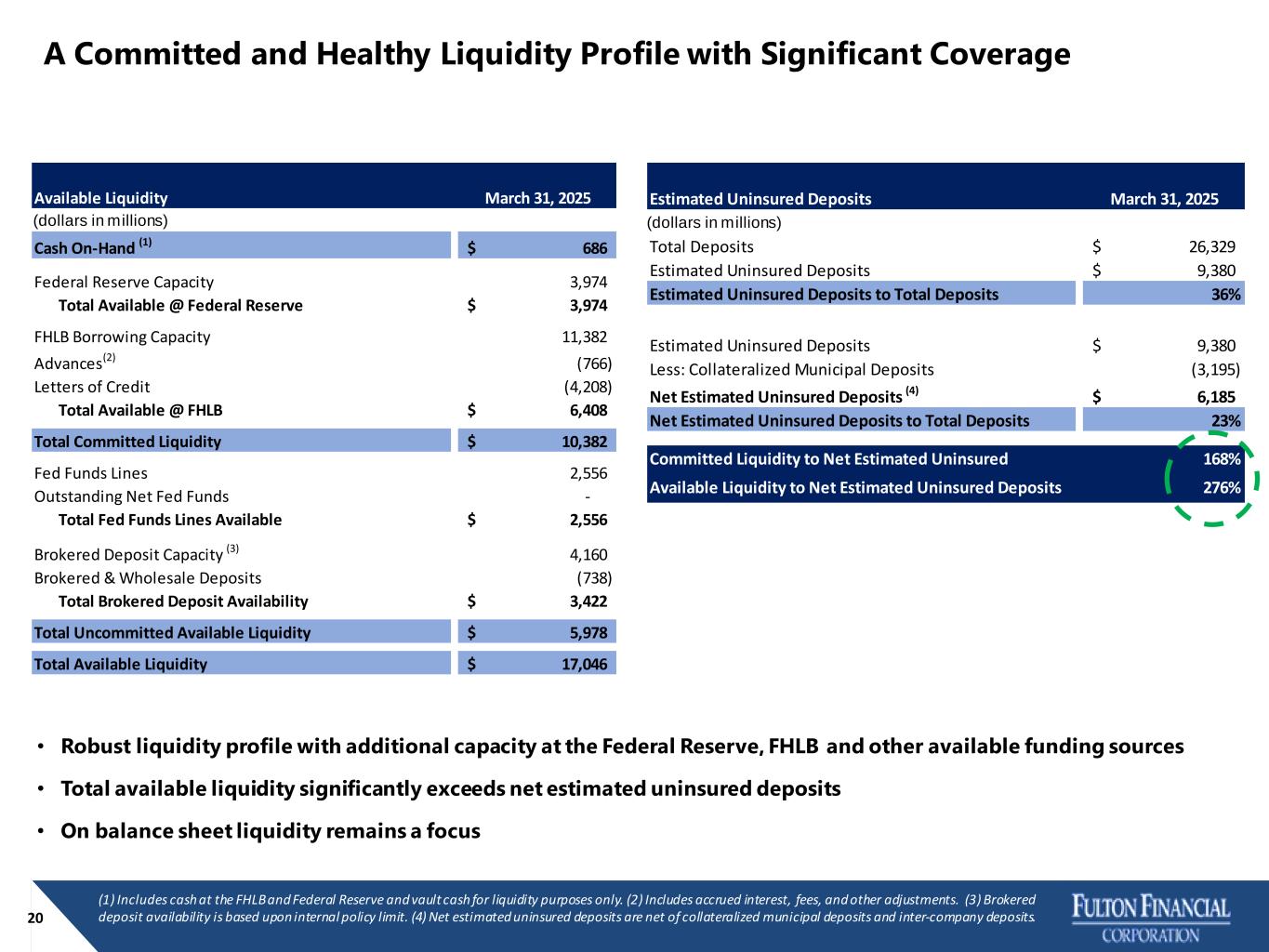The image size is (1269, 952).
Task: Click the bullet about on balance sheet liquidity
Action: [270, 831]
